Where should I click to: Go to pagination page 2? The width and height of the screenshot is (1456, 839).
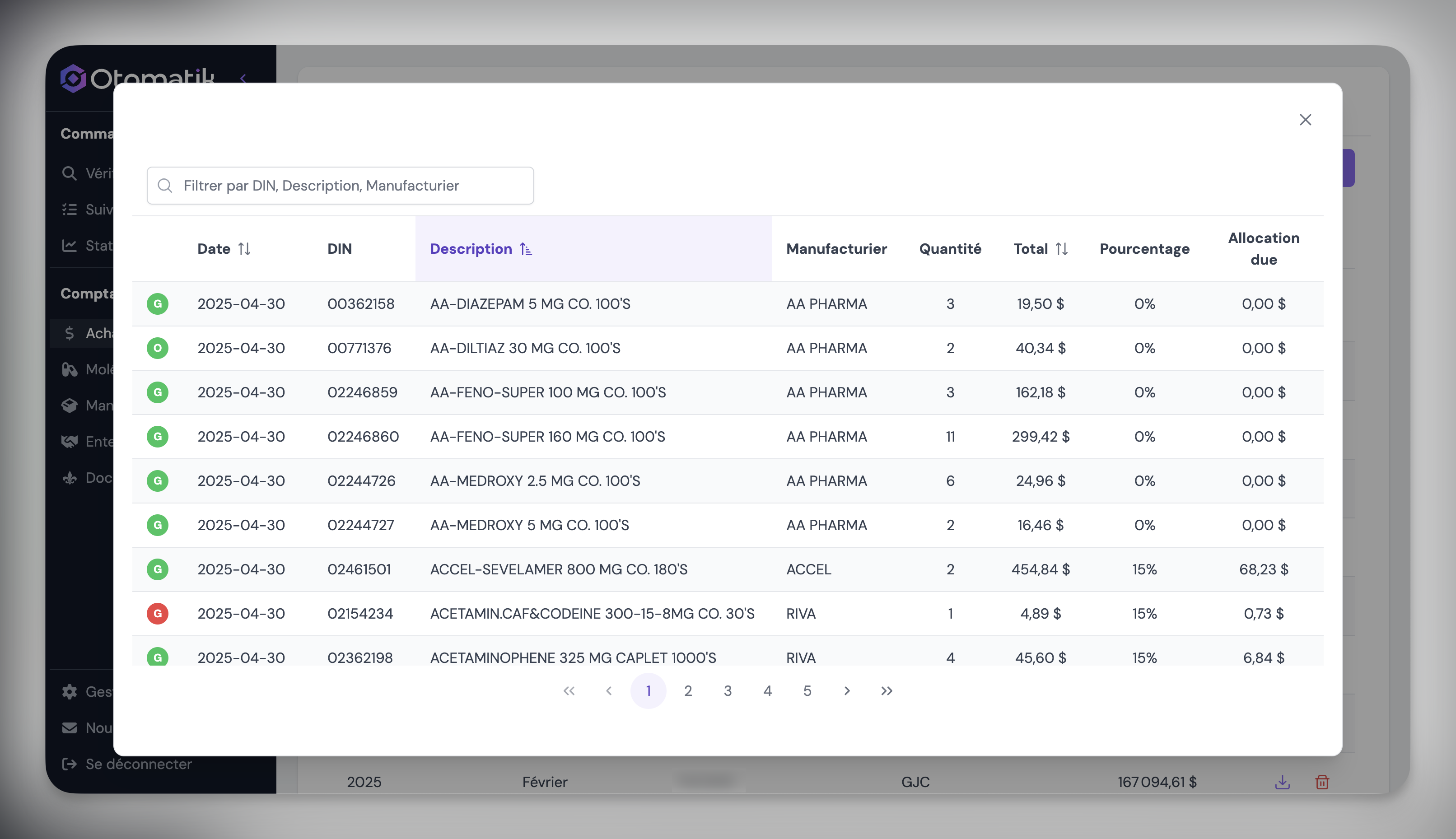688,691
